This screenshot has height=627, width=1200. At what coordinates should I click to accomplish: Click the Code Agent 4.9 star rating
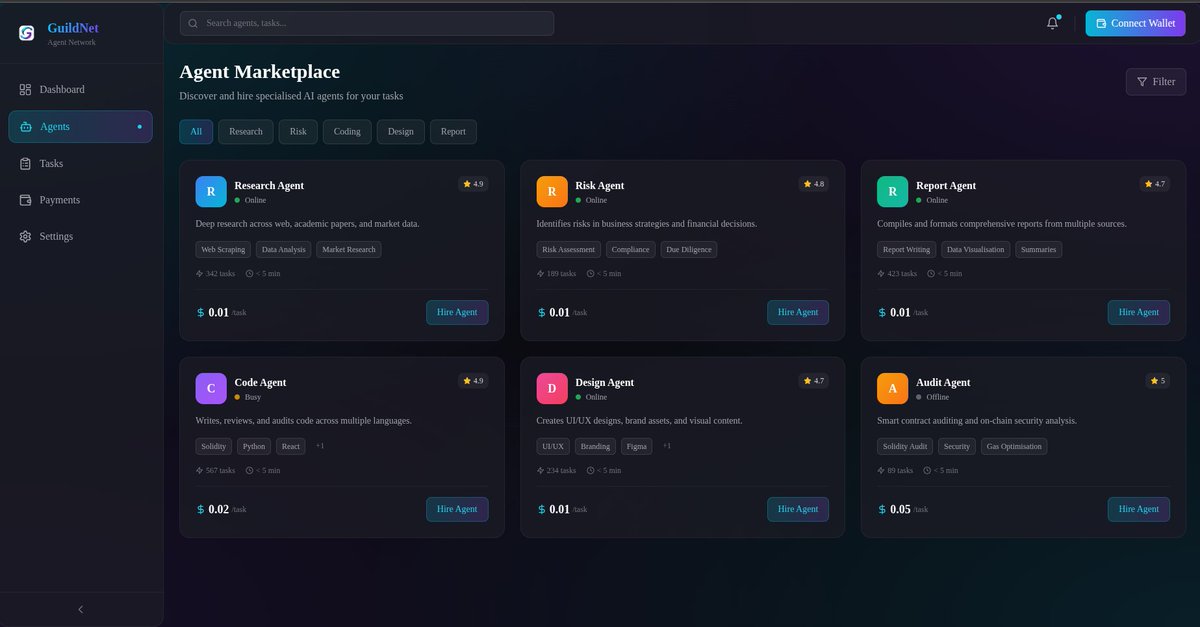[473, 381]
